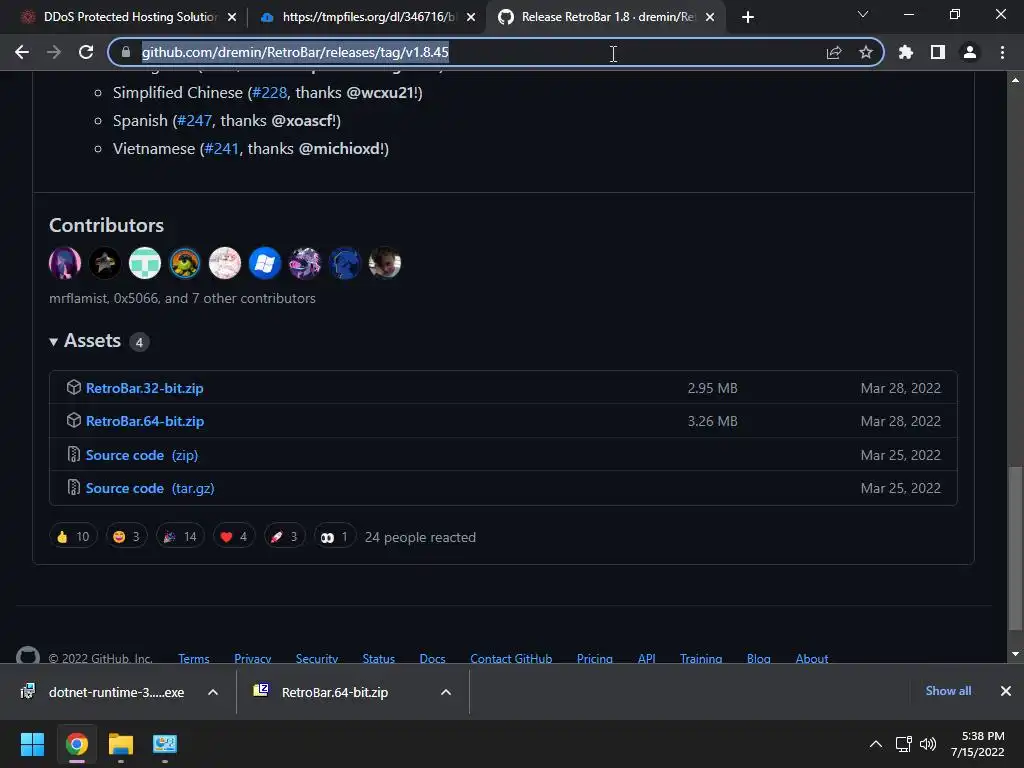The height and width of the screenshot is (768, 1024).
Task: Open the @wcxu21 user mention
Action: click(x=380, y=93)
